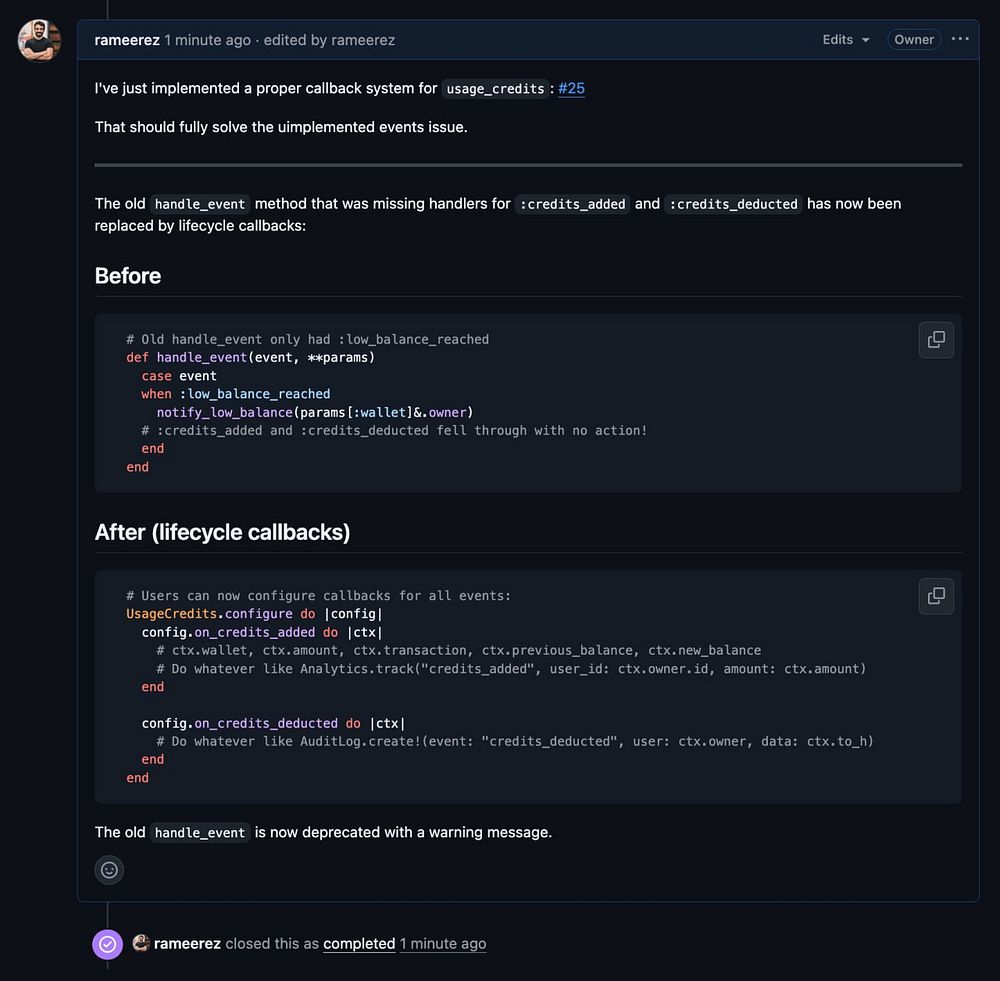The width and height of the screenshot is (1000, 981).
Task: Open the emoji reaction picker
Action: point(110,870)
